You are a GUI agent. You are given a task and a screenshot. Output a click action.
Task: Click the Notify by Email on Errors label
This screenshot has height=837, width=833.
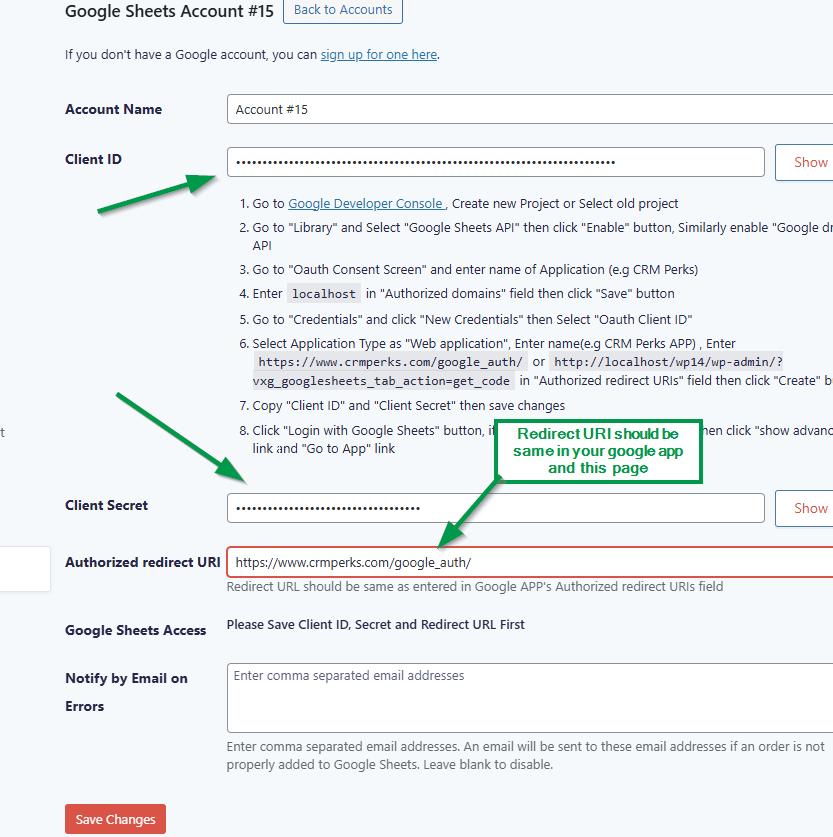(126, 692)
